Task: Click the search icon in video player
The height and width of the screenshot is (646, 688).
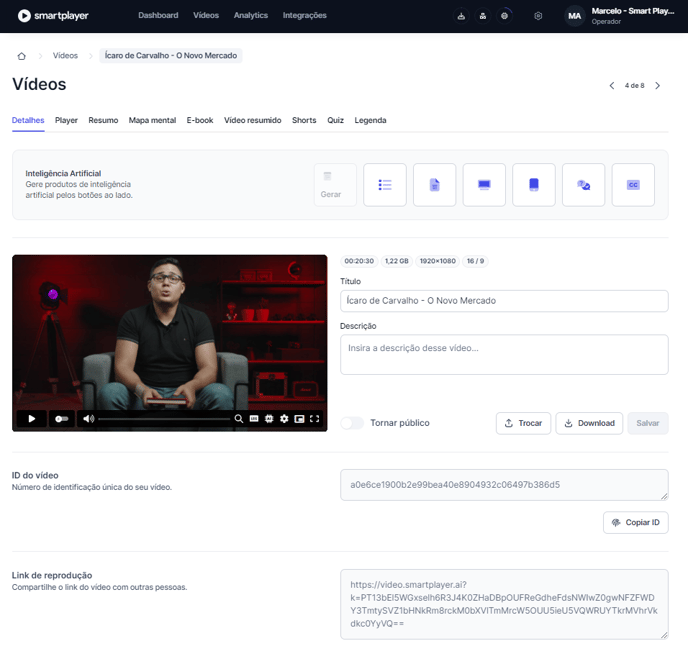Action: tap(239, 419)
